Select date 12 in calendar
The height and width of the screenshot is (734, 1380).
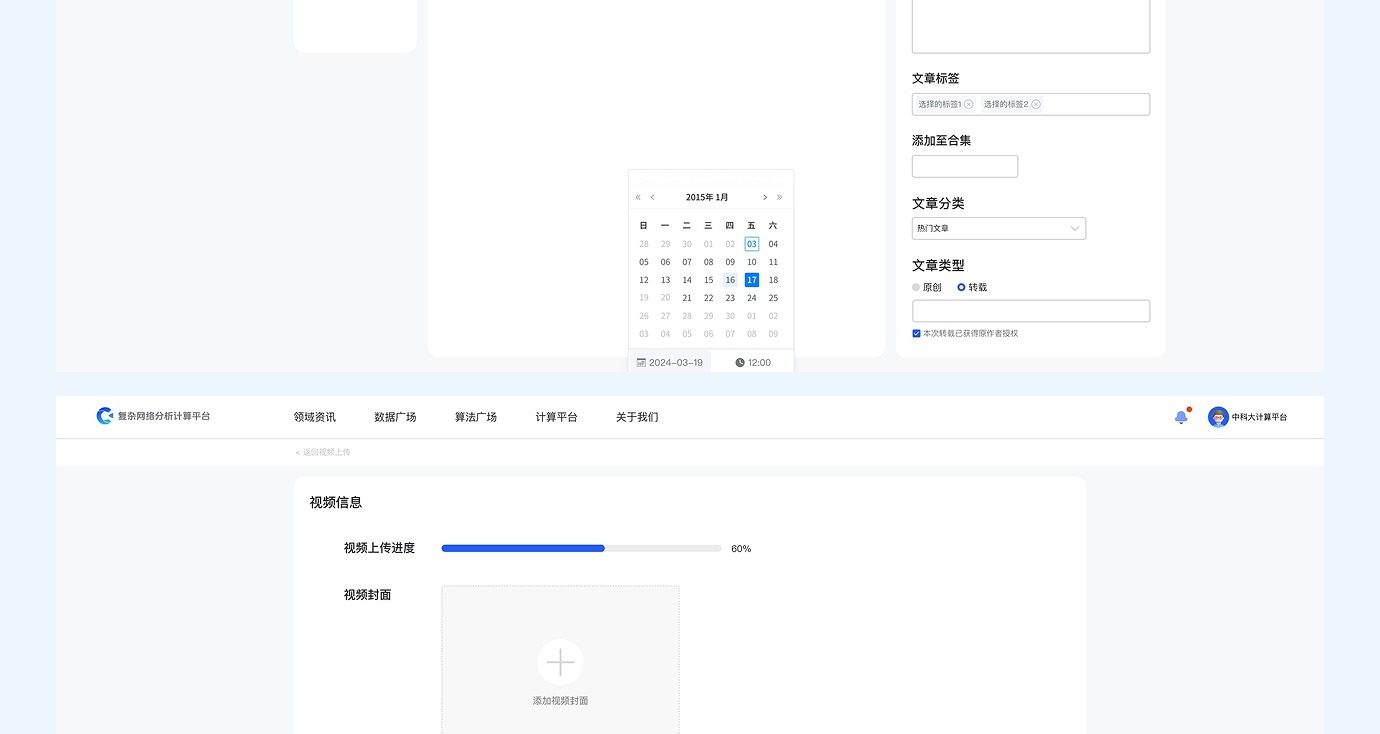[x=644, y=280]
